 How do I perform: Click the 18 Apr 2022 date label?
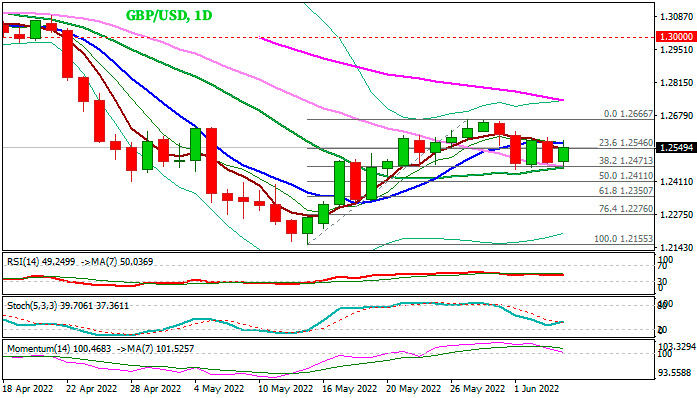click(28, 389)
